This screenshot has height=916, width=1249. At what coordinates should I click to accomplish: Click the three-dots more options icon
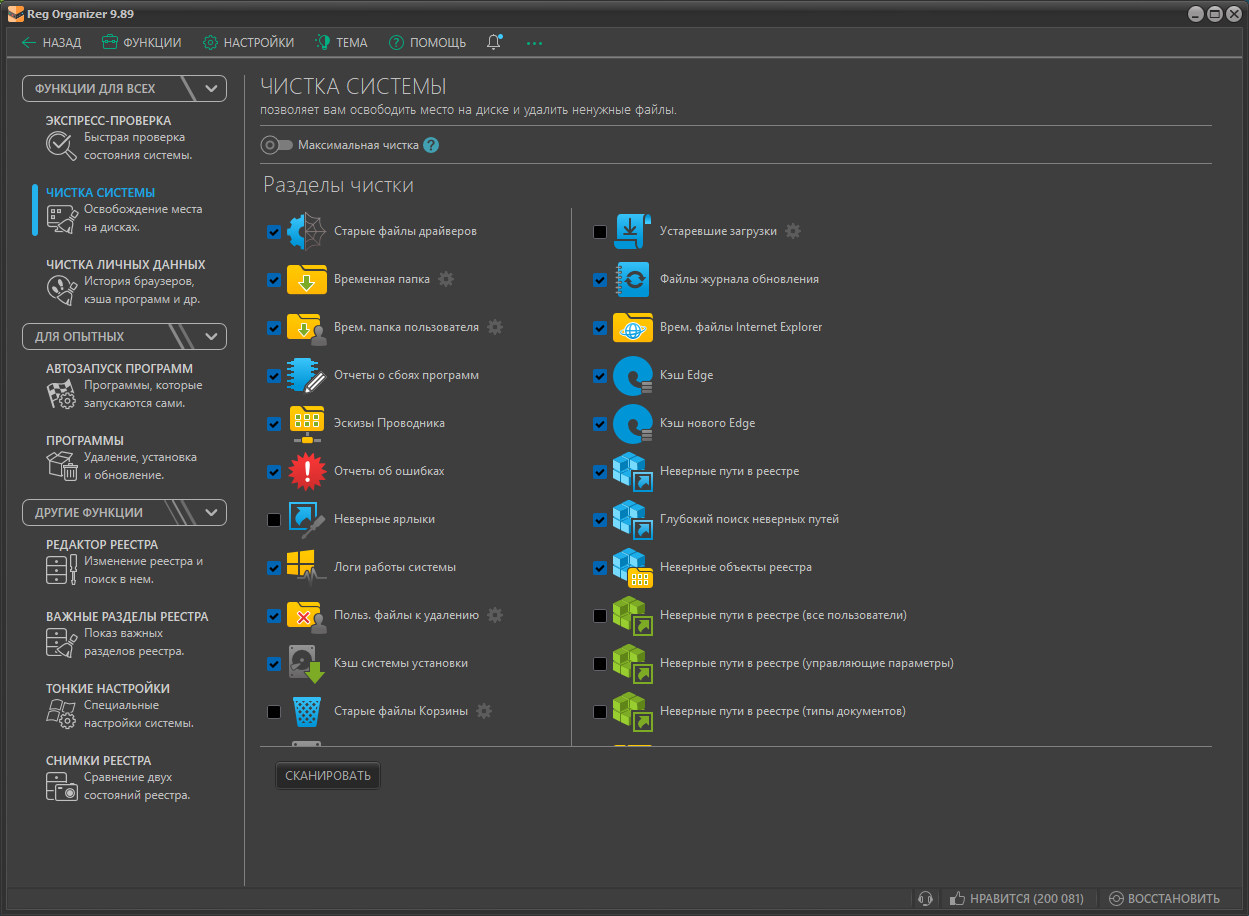534,43
